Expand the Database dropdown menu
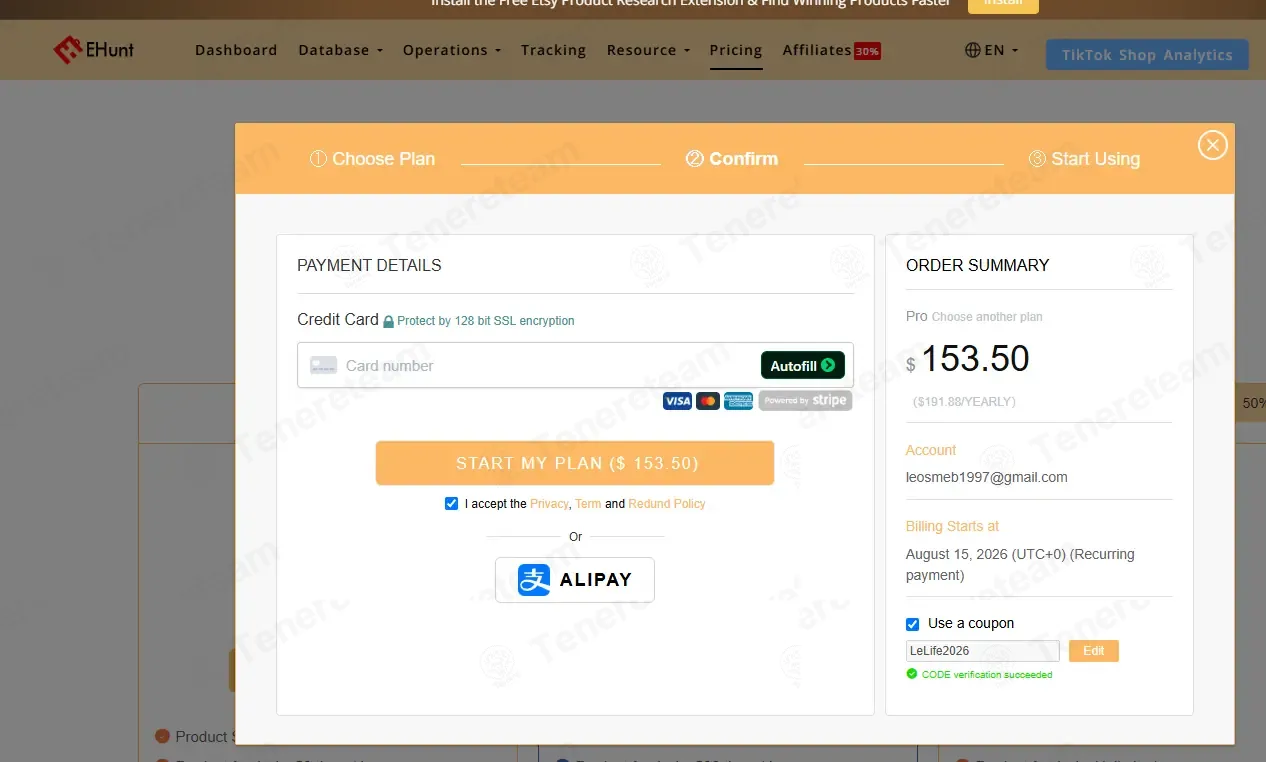The width and height of the screenshot is (1266, 762). point(341,50)
